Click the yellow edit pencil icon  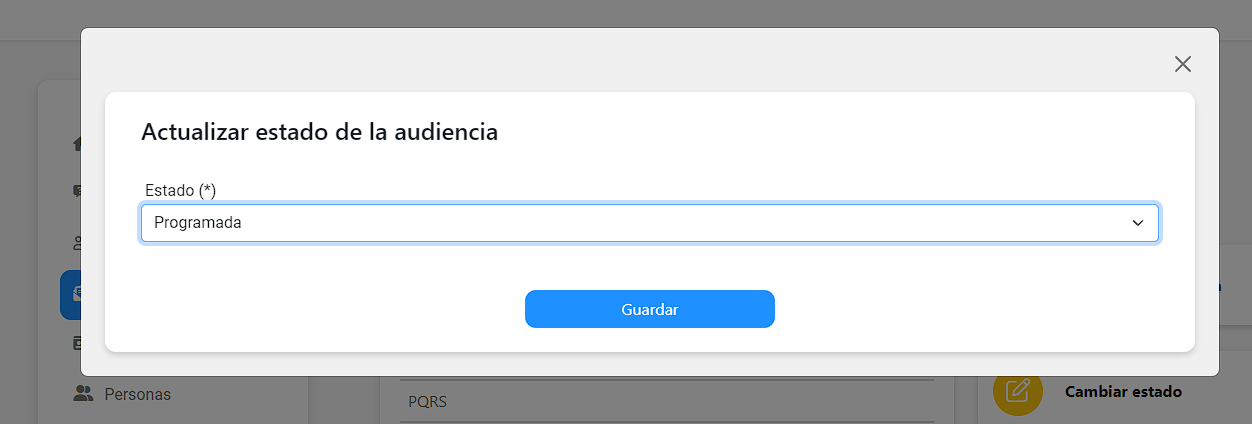pyautogui.click(x=1017, y=391)
